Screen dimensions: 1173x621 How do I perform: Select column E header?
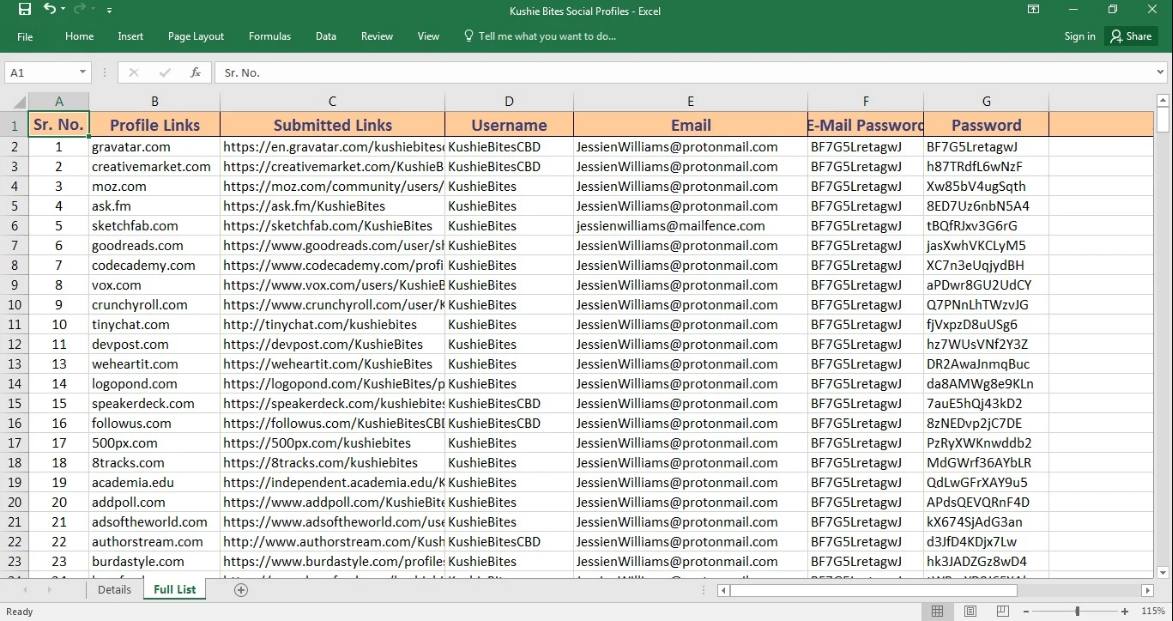pyautogui.click(x=690, y=101)
